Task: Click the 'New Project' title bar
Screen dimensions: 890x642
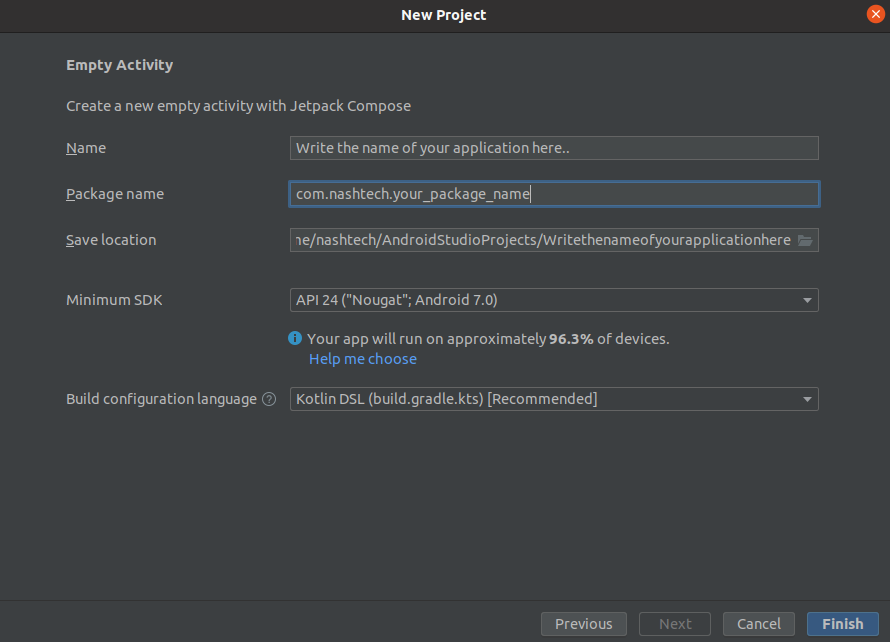Action: (x=444, y=15)
